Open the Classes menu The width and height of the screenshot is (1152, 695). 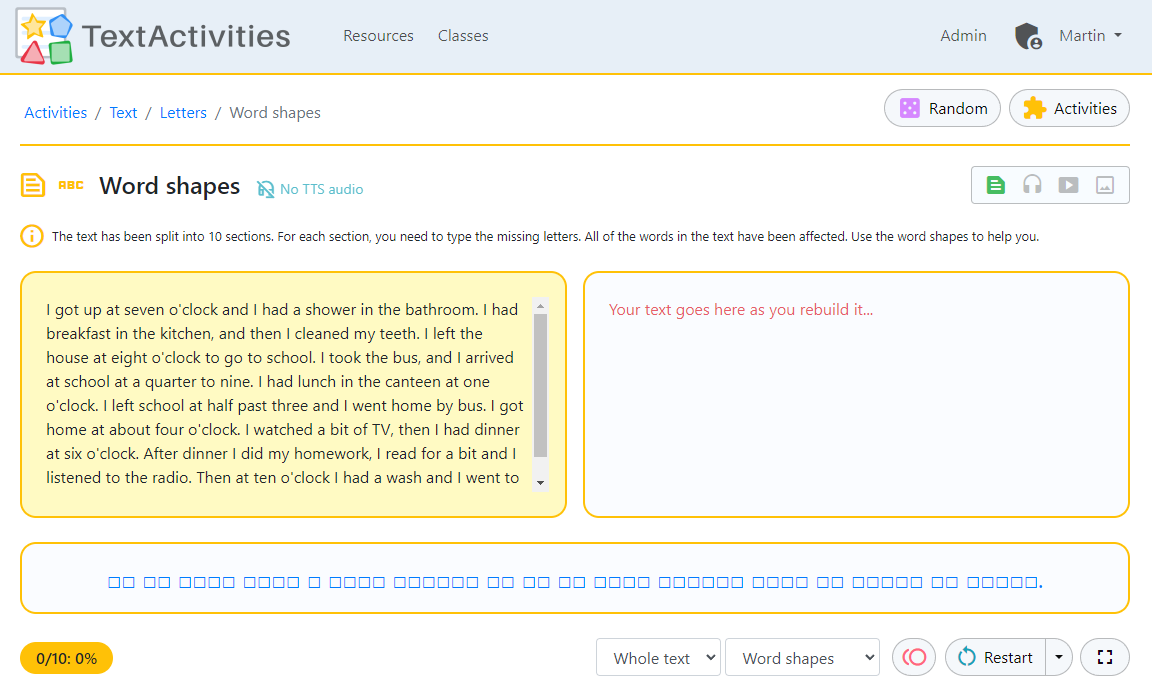tap(463, 36)
